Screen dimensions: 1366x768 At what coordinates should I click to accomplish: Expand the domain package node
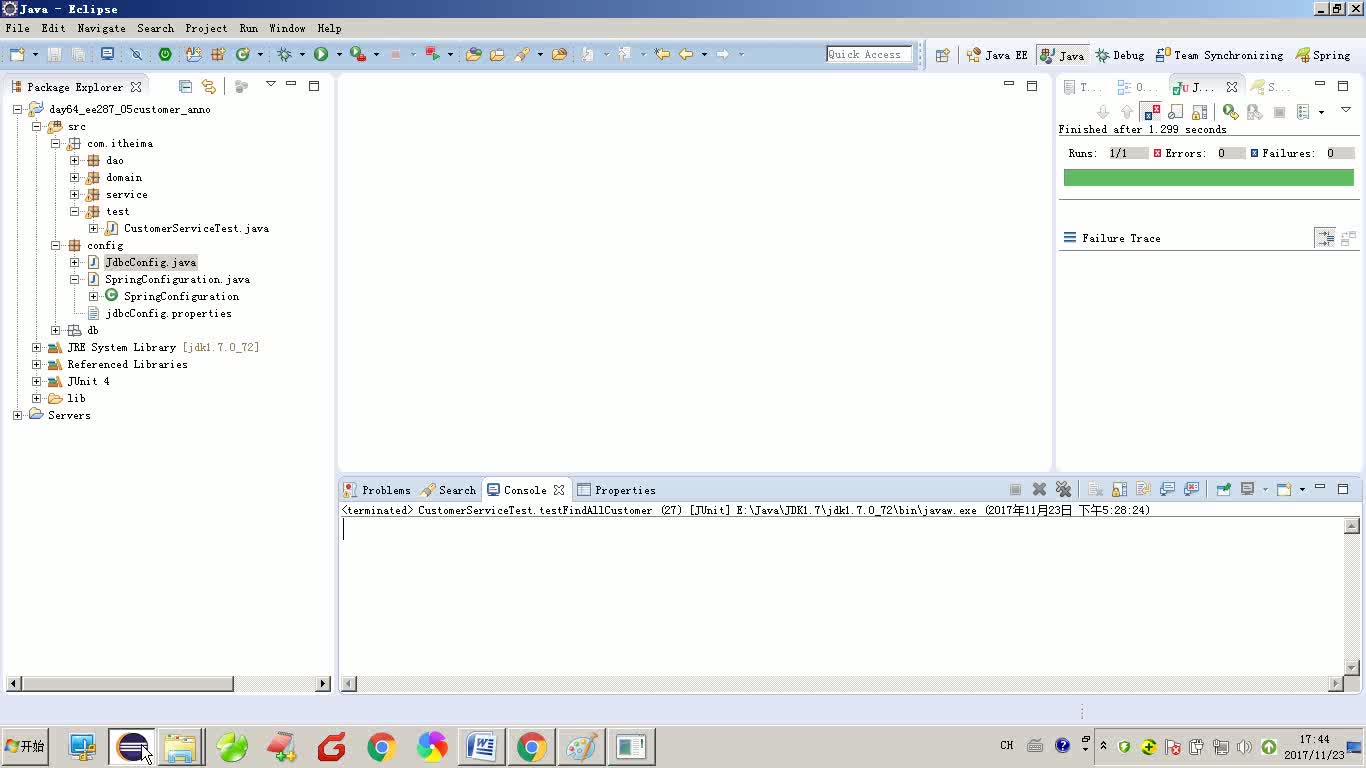point(74,177)
